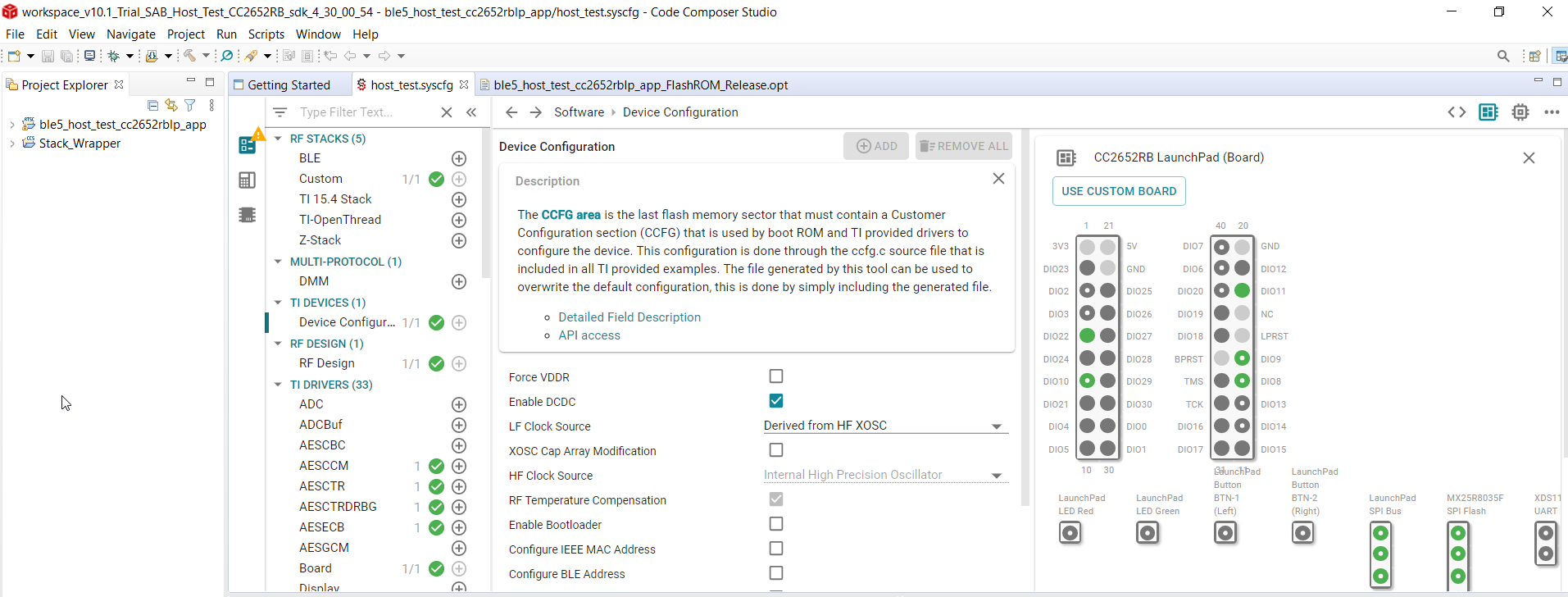Collapse the module sidebar with double chevron

[x=471, y=112]
